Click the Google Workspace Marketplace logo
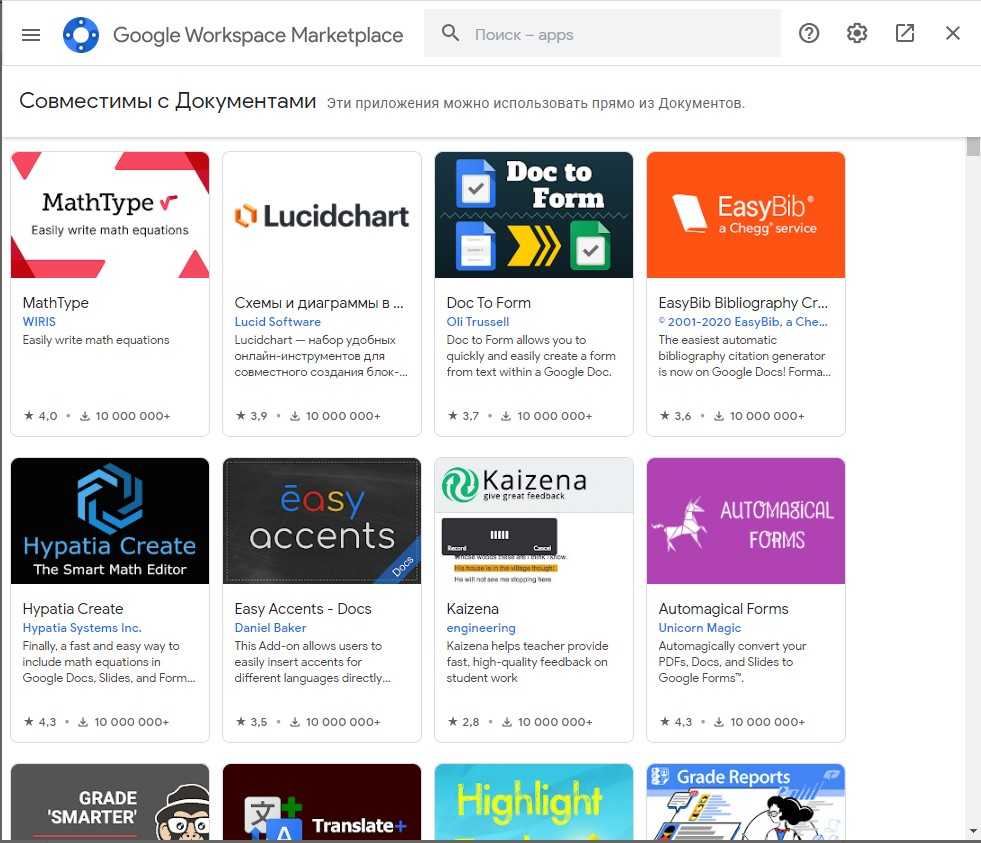Image resolution: width=981 pixels, height=843 pixels. pos(80,34)
